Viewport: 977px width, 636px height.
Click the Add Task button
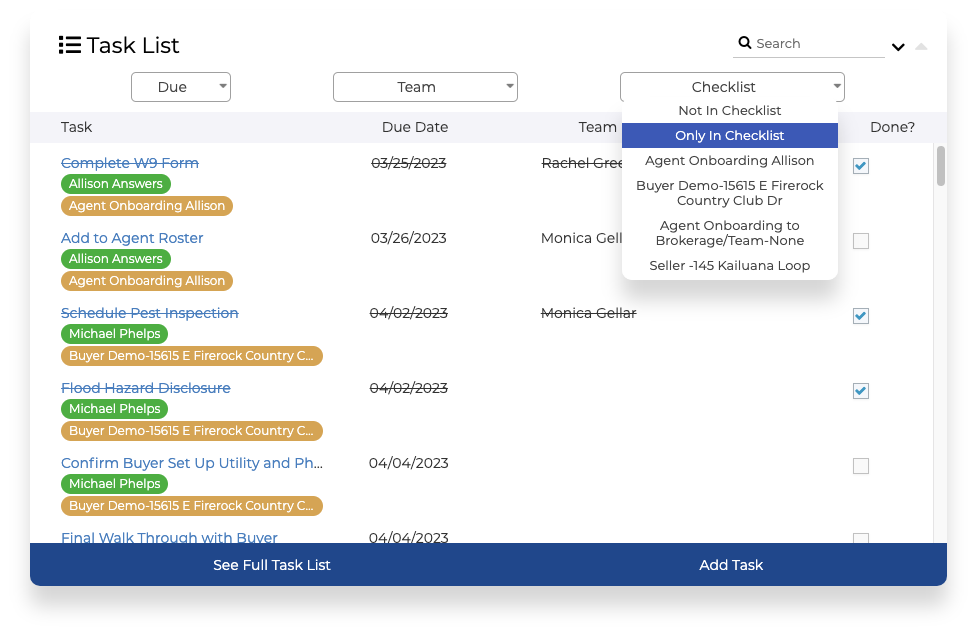[731, 565]
